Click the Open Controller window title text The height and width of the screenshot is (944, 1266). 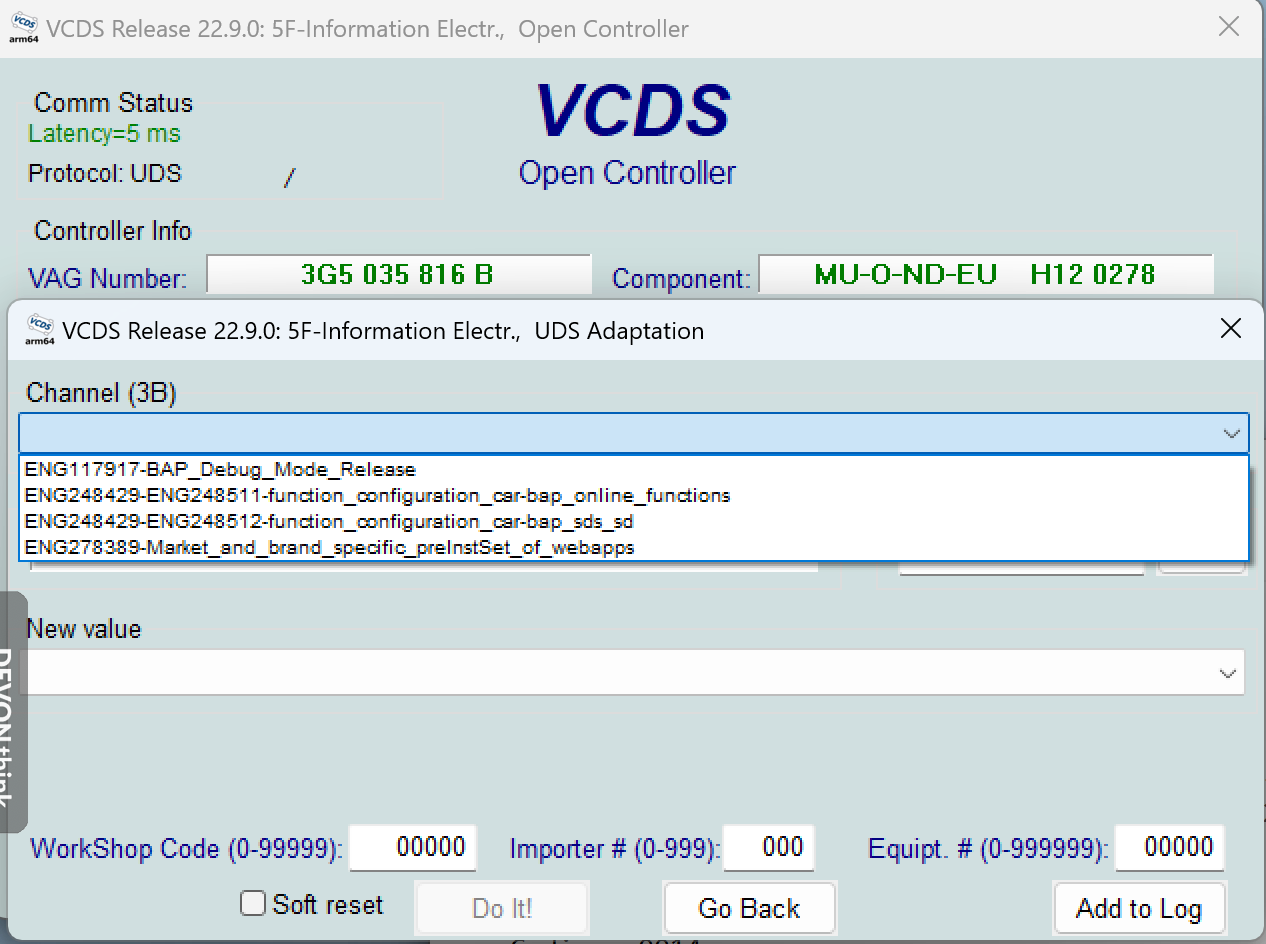point(367,29)
